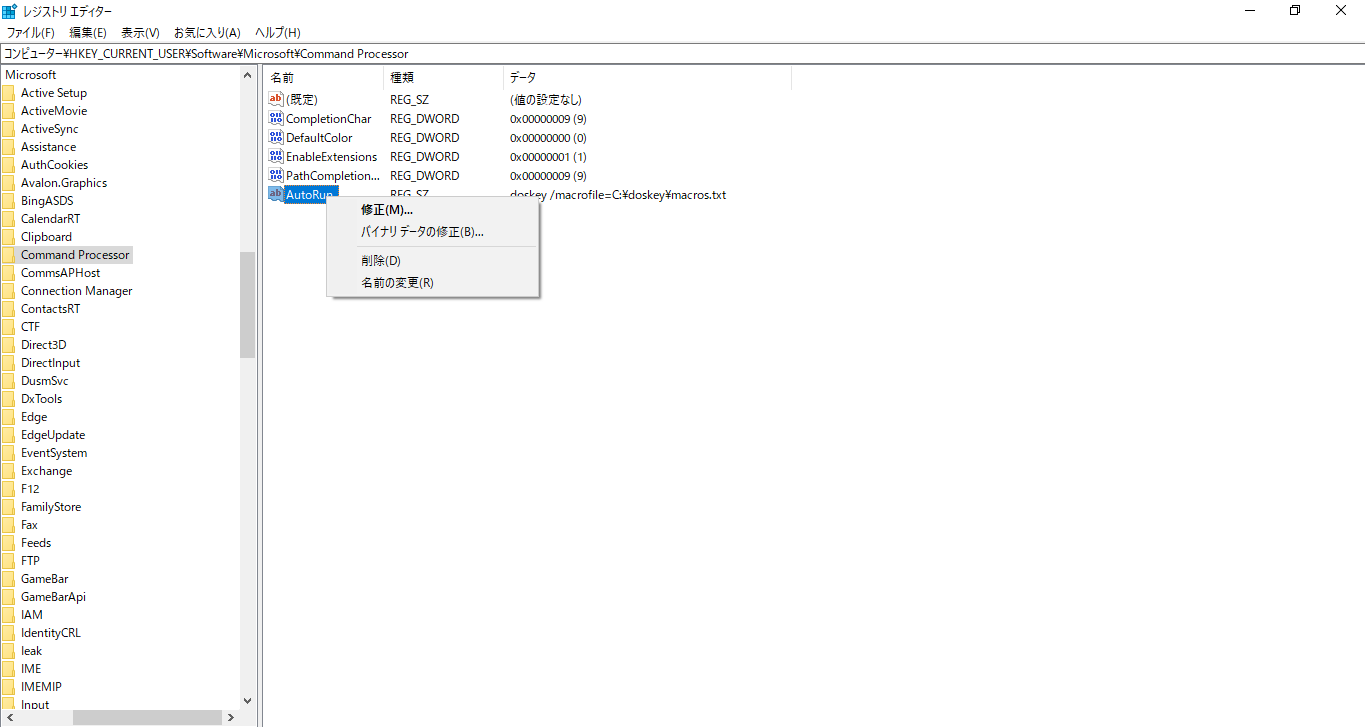Screen dimensions: 1365x727
Task: Click the Avalon.Graphics folder icon
Action: point(8,183)
